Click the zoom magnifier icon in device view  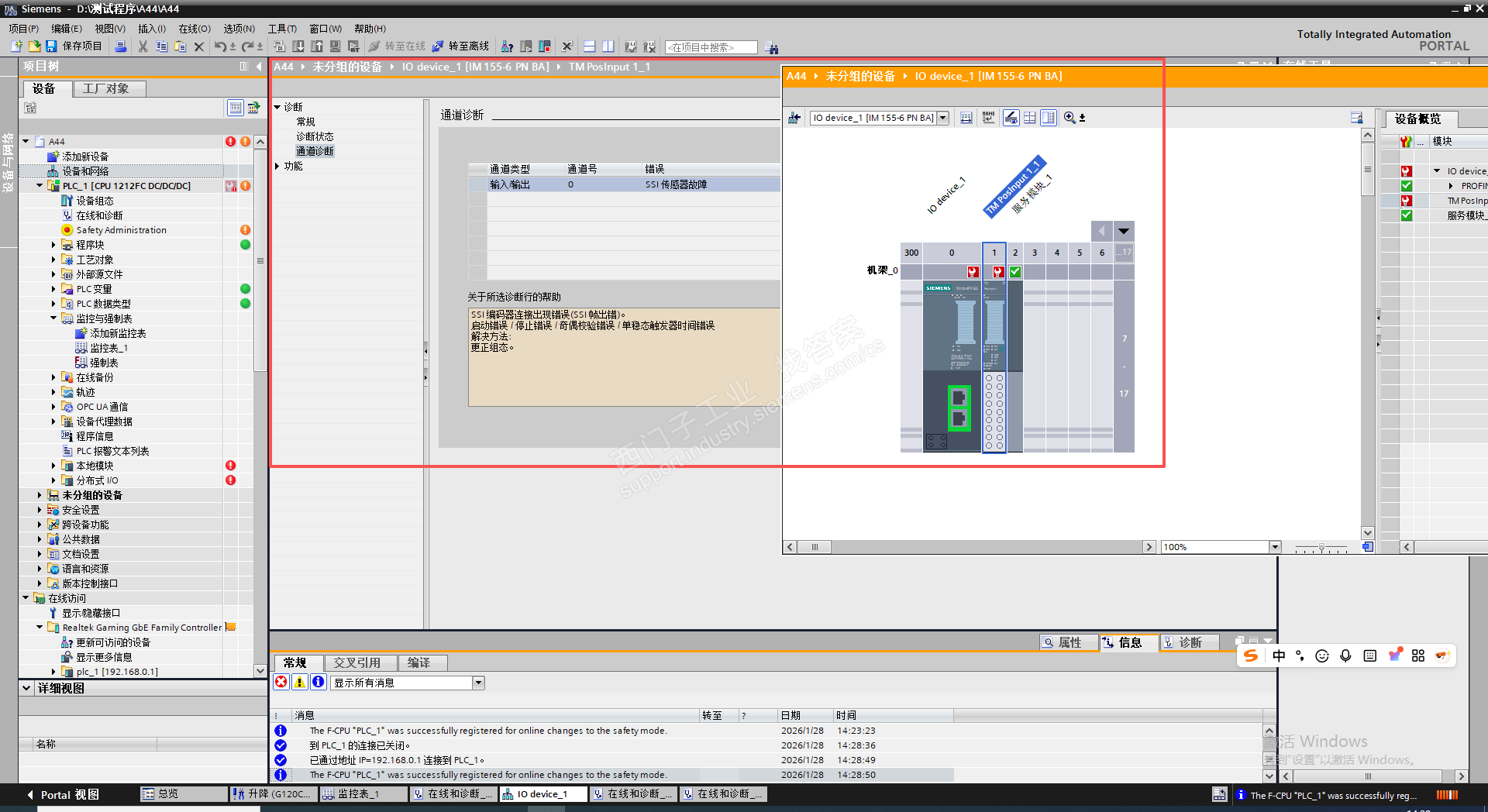[1069, 118]
